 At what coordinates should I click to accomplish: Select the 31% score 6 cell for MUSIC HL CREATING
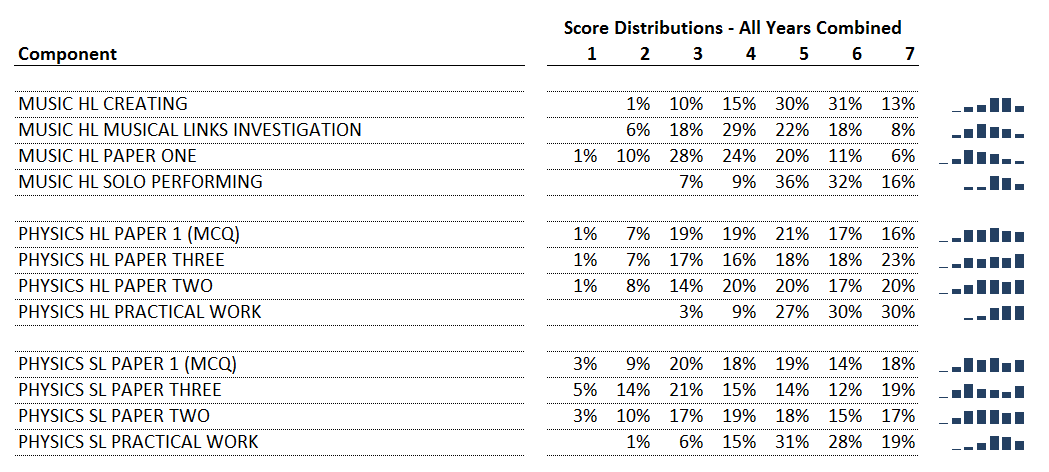click(845, 104)
